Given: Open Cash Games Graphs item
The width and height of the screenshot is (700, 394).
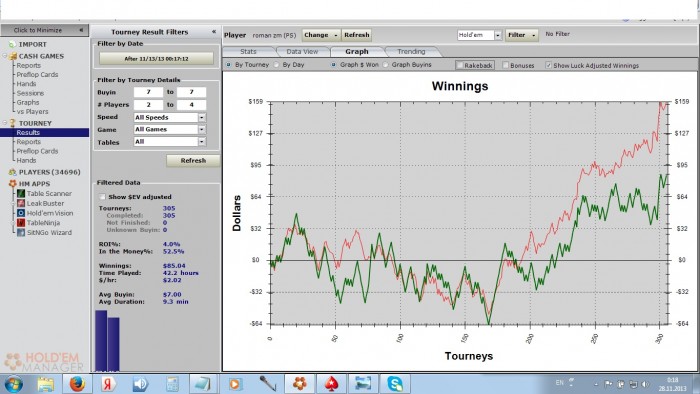Looking at the screenshot, I should pos(28,102).
